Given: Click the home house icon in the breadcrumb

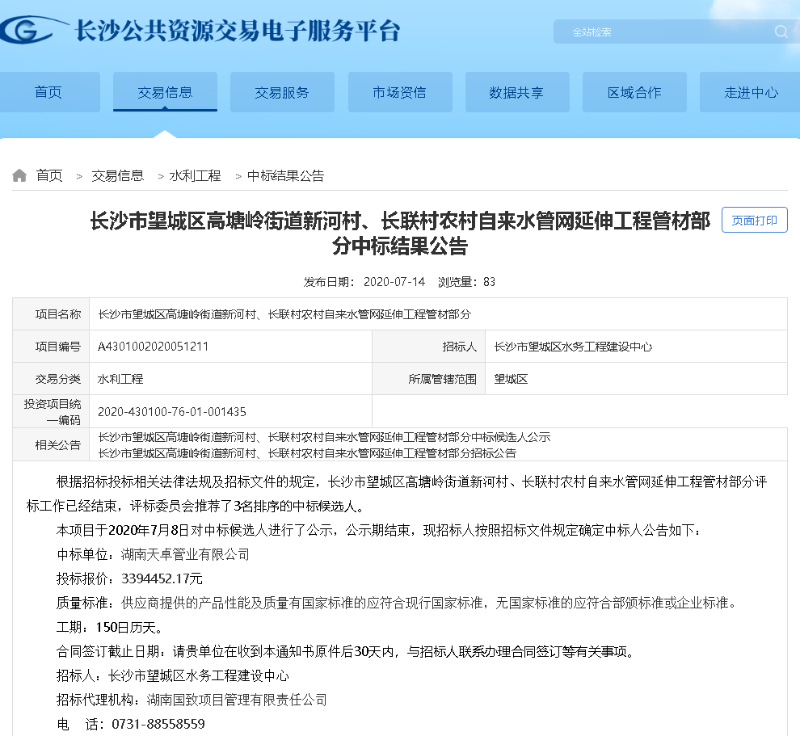Looking at the screenshot, I should 17,175.
